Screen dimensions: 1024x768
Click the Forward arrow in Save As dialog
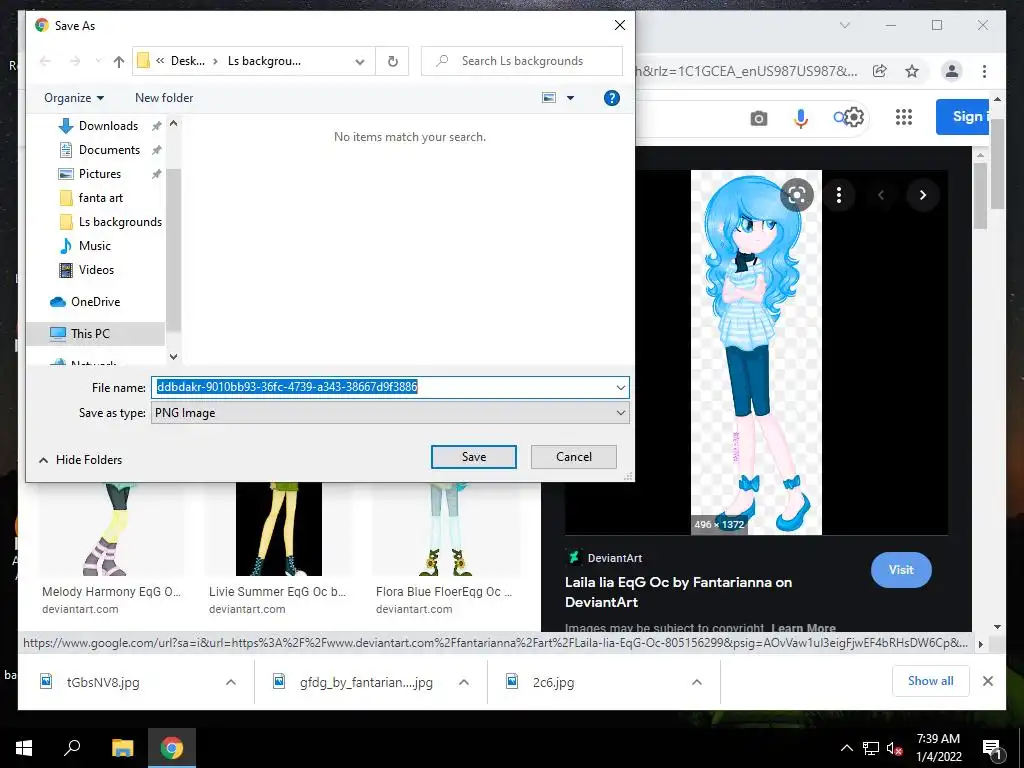click(75, 61)
